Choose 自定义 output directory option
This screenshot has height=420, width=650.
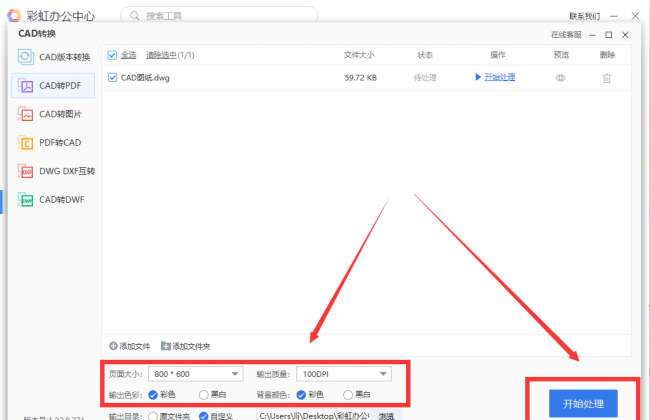click(x=204, y=416)
